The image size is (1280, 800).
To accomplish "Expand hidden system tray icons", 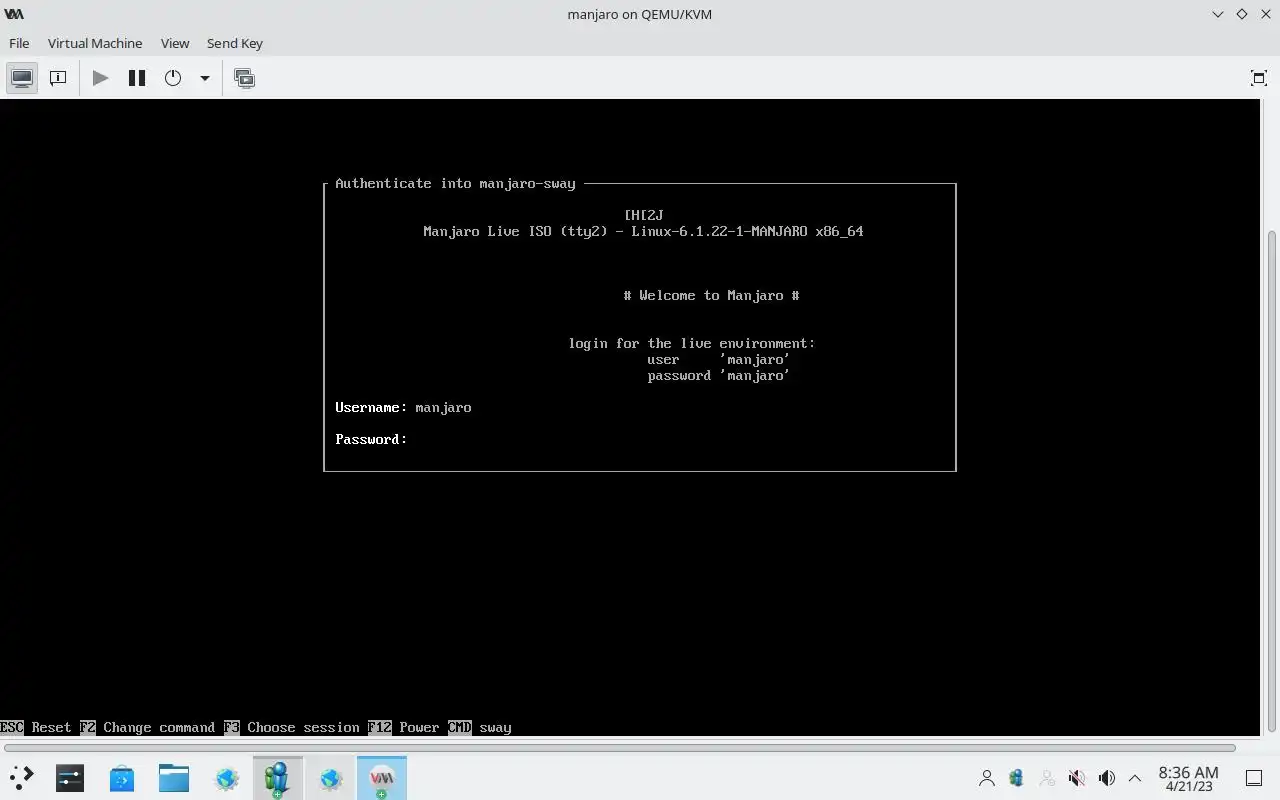I will click(1135, 778).
